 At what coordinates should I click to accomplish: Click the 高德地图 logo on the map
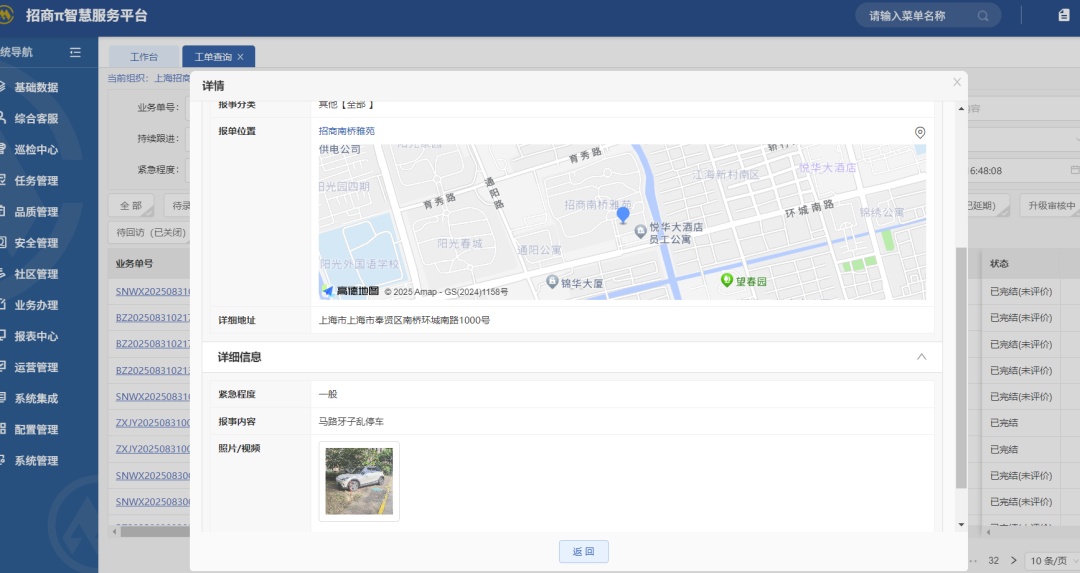pos(350,291)
